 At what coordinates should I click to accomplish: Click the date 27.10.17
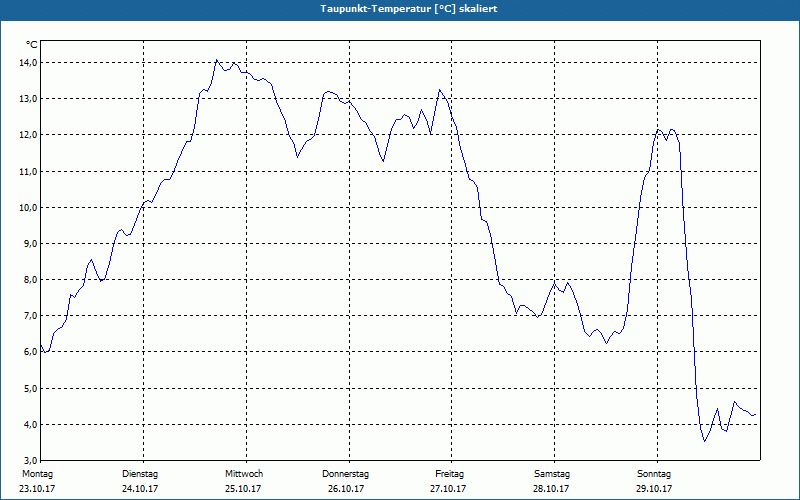(x=448, y=489)
